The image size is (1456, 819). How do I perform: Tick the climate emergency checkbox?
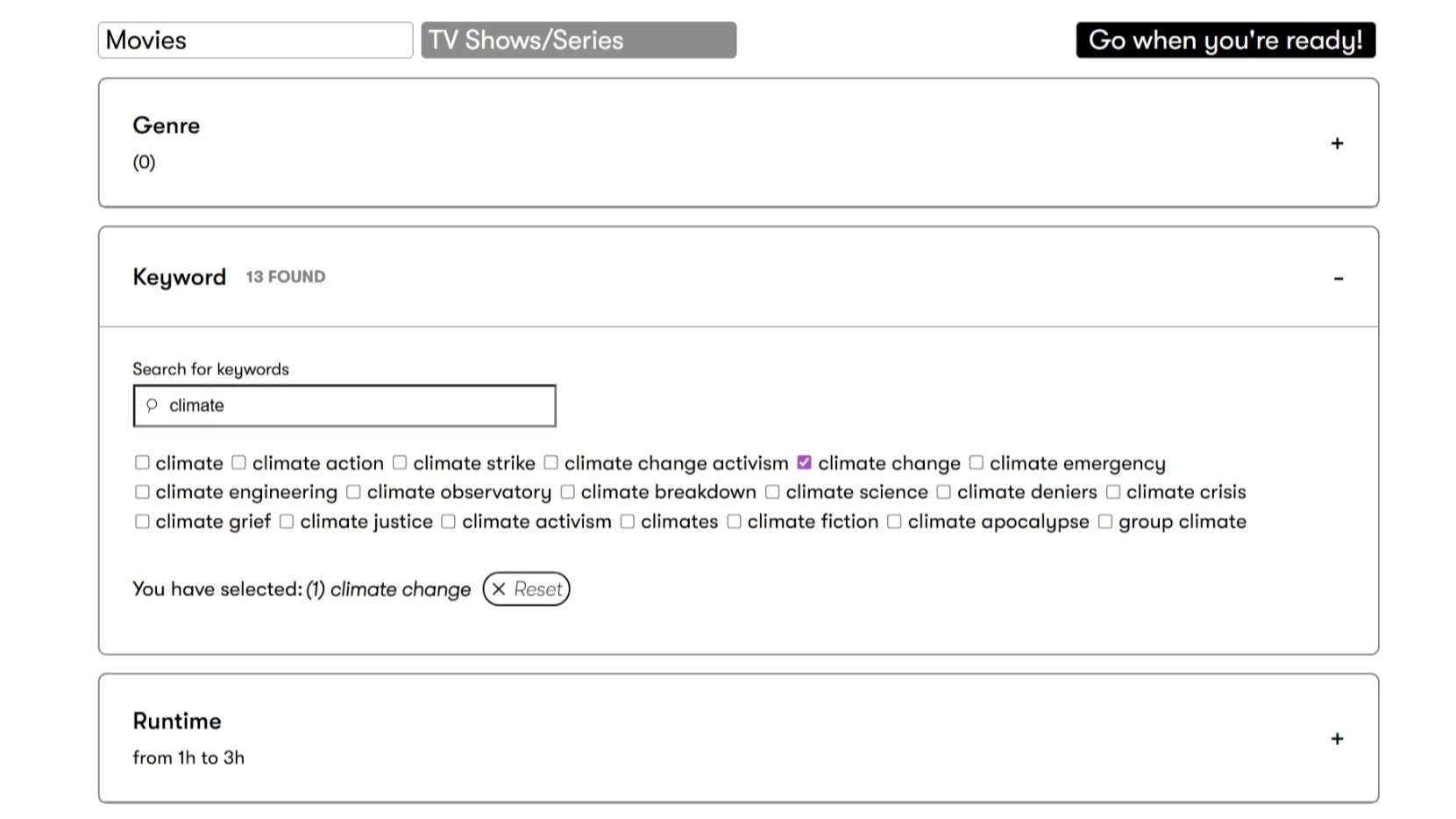point(977,462)
